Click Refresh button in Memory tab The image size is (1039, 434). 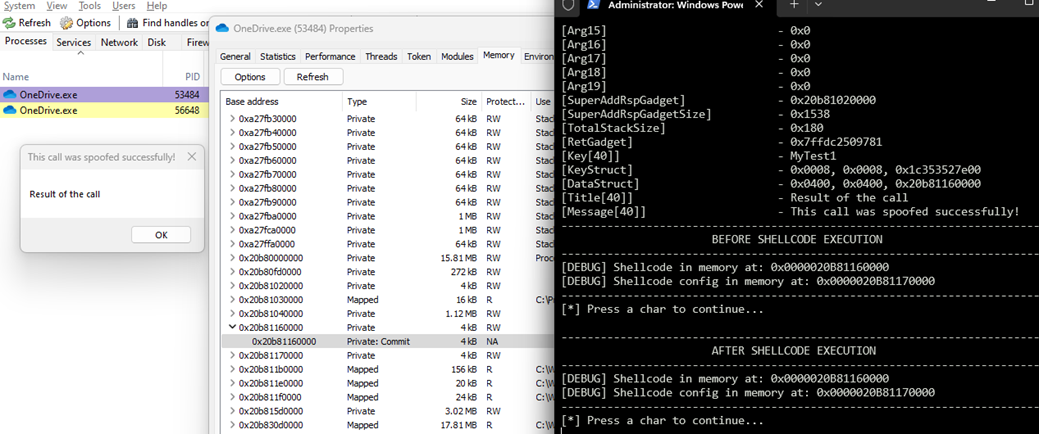pyautogui.click(x=313, y=77)
